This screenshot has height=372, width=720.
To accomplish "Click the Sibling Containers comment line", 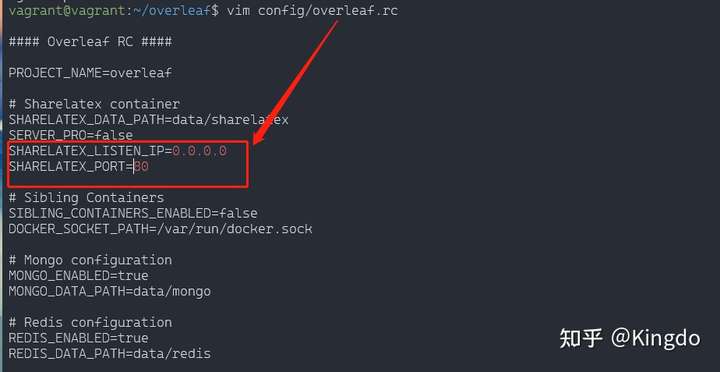I will click(86, 198).
